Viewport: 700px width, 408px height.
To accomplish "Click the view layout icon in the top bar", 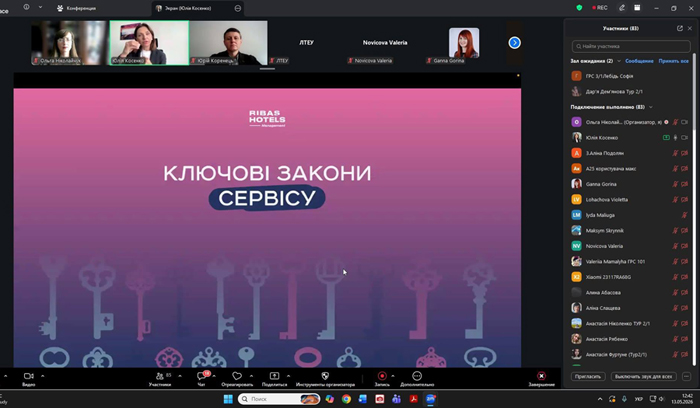I will coord(637,8).
